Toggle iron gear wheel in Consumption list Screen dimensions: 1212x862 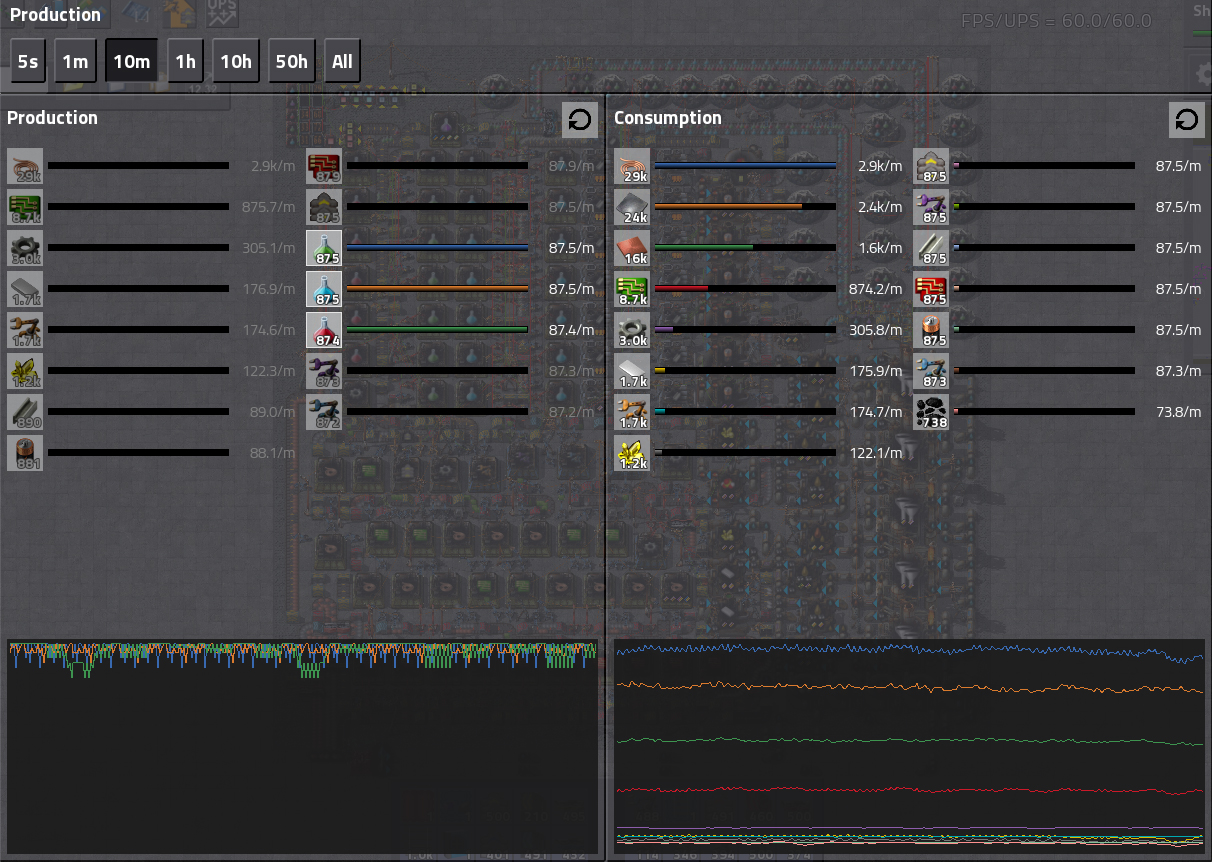pos(632,330)
